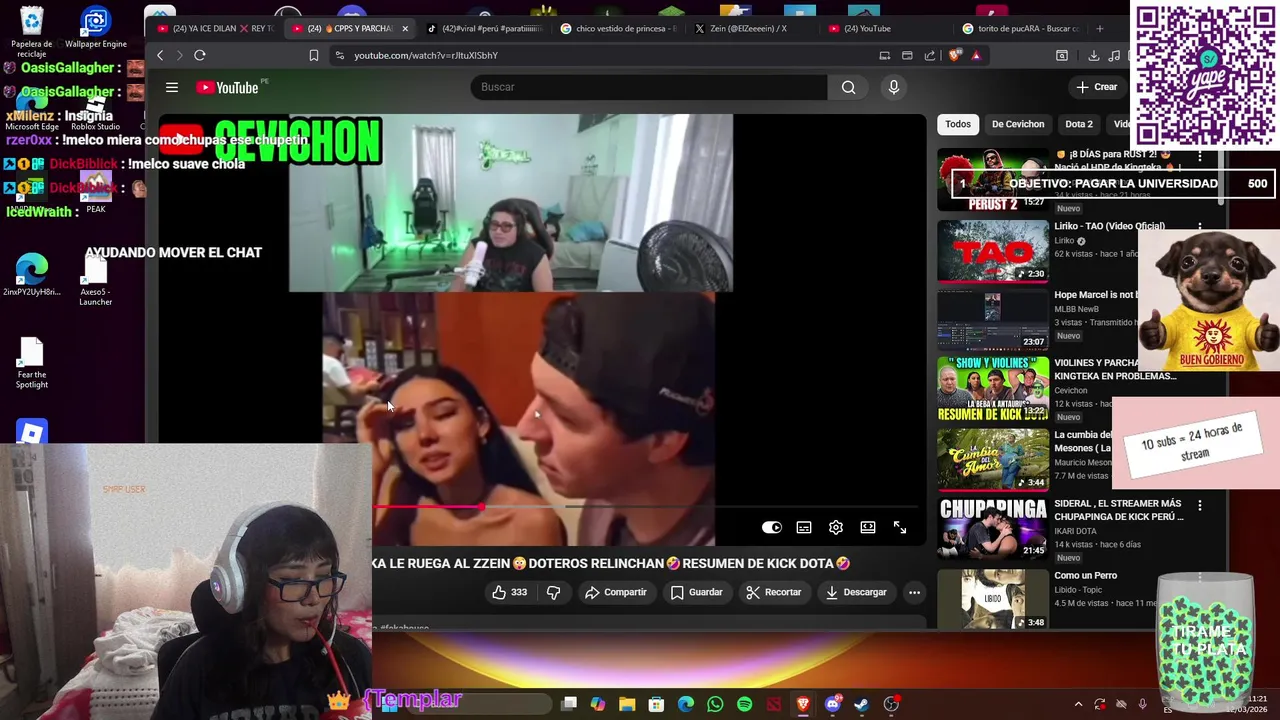The width and height of the screenshot is (1280, 720).
Task: Dislike the video with thumbs down
Action: coord(553,593)
